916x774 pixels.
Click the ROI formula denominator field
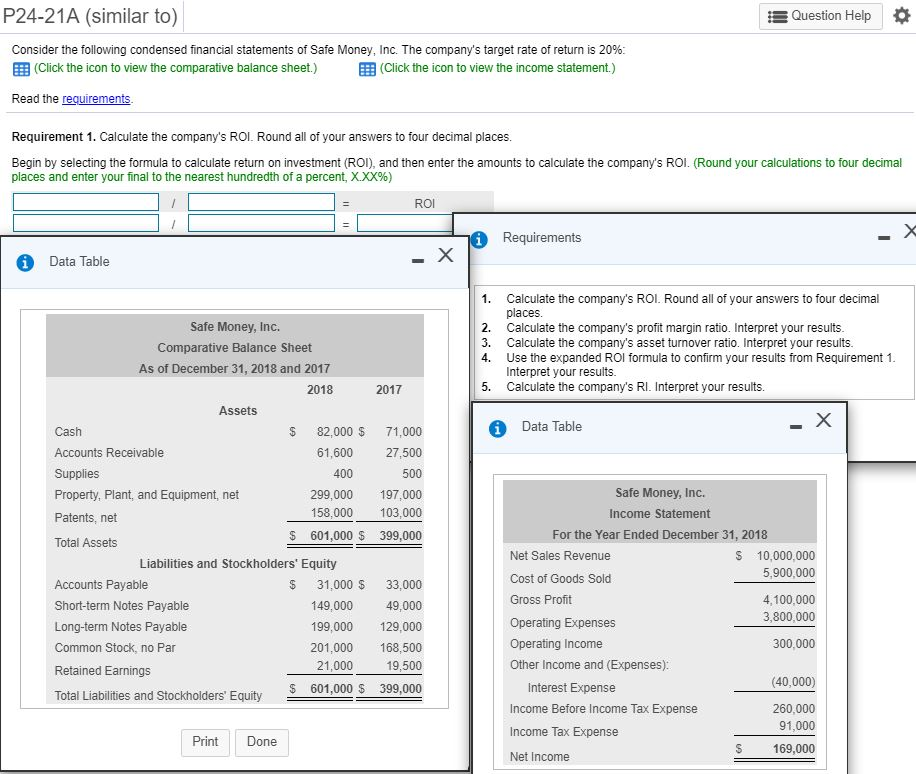(261, 202)
